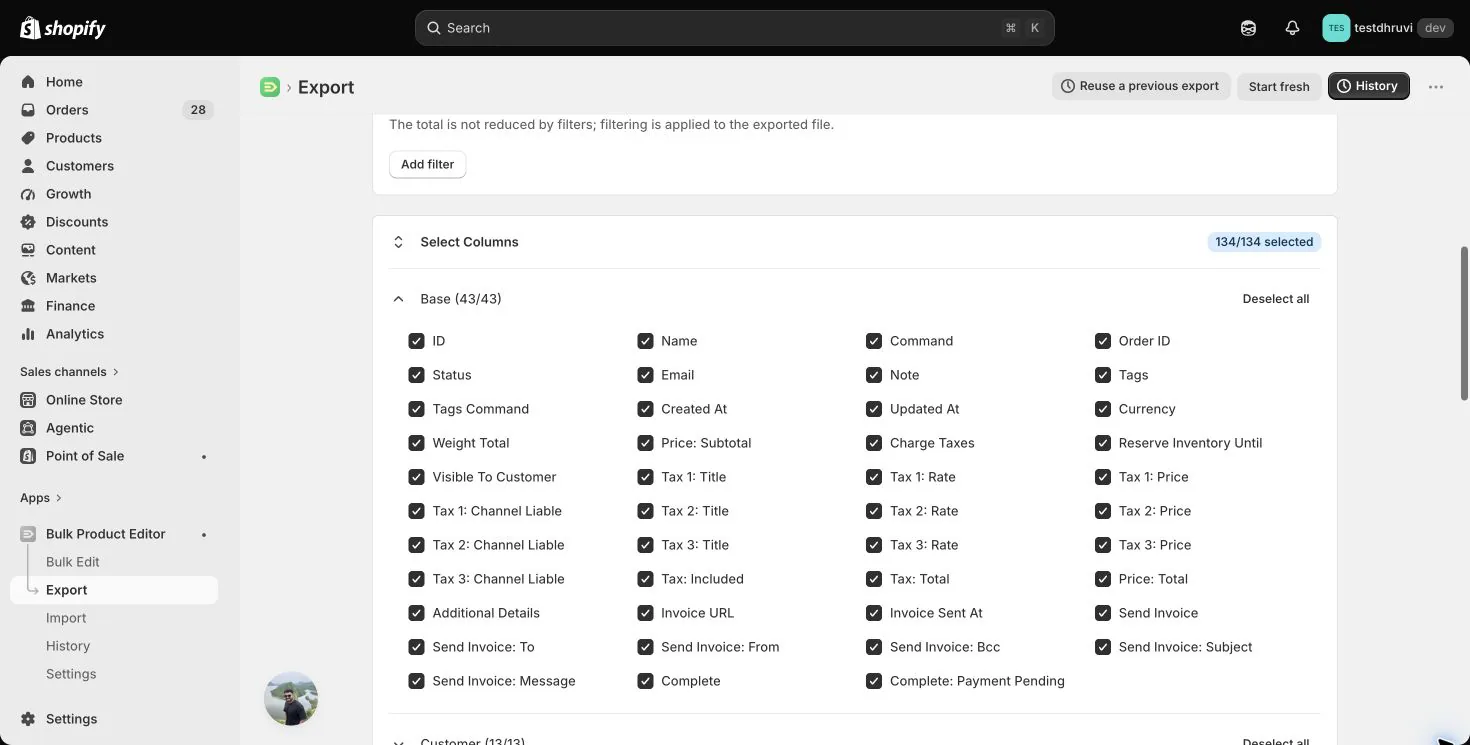Screen dimensions: 1470x745
Task: Uncheck the Additional Details checkbox
Action: pos(416,613)
